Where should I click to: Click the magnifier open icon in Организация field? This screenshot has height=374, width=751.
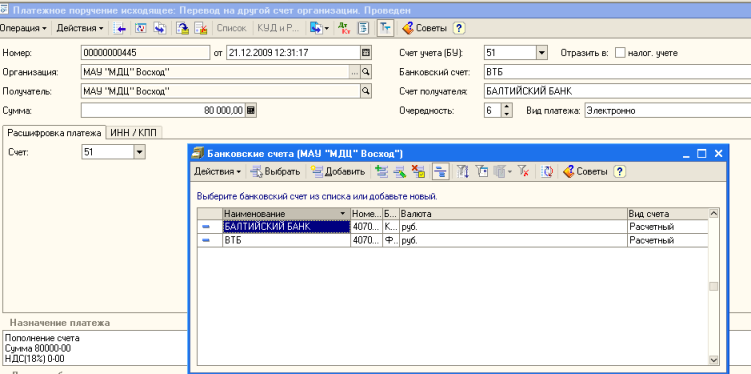pyautogui.click(x=366, y=72)
